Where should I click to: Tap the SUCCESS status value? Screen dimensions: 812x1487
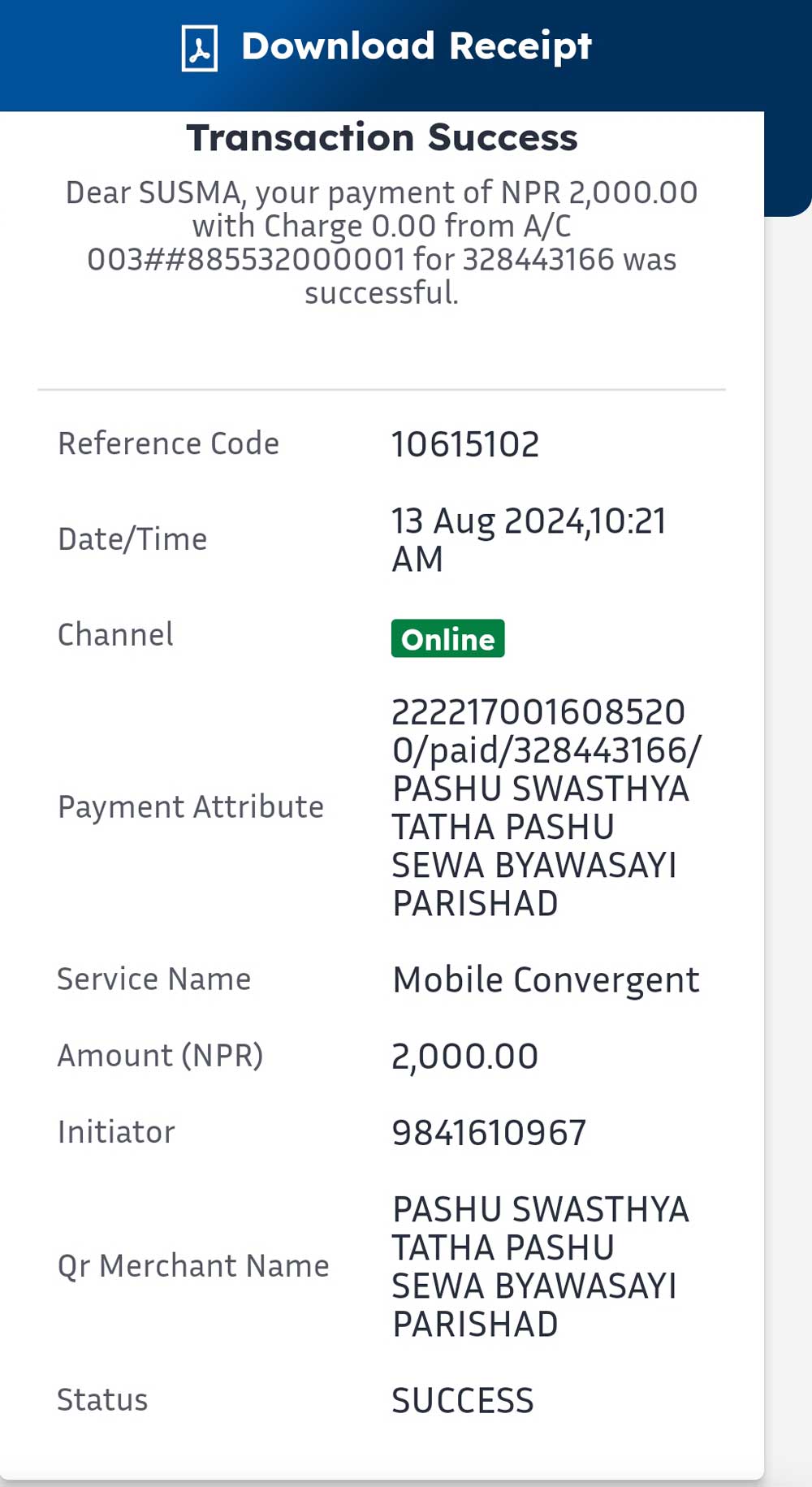click(463, 1401)
